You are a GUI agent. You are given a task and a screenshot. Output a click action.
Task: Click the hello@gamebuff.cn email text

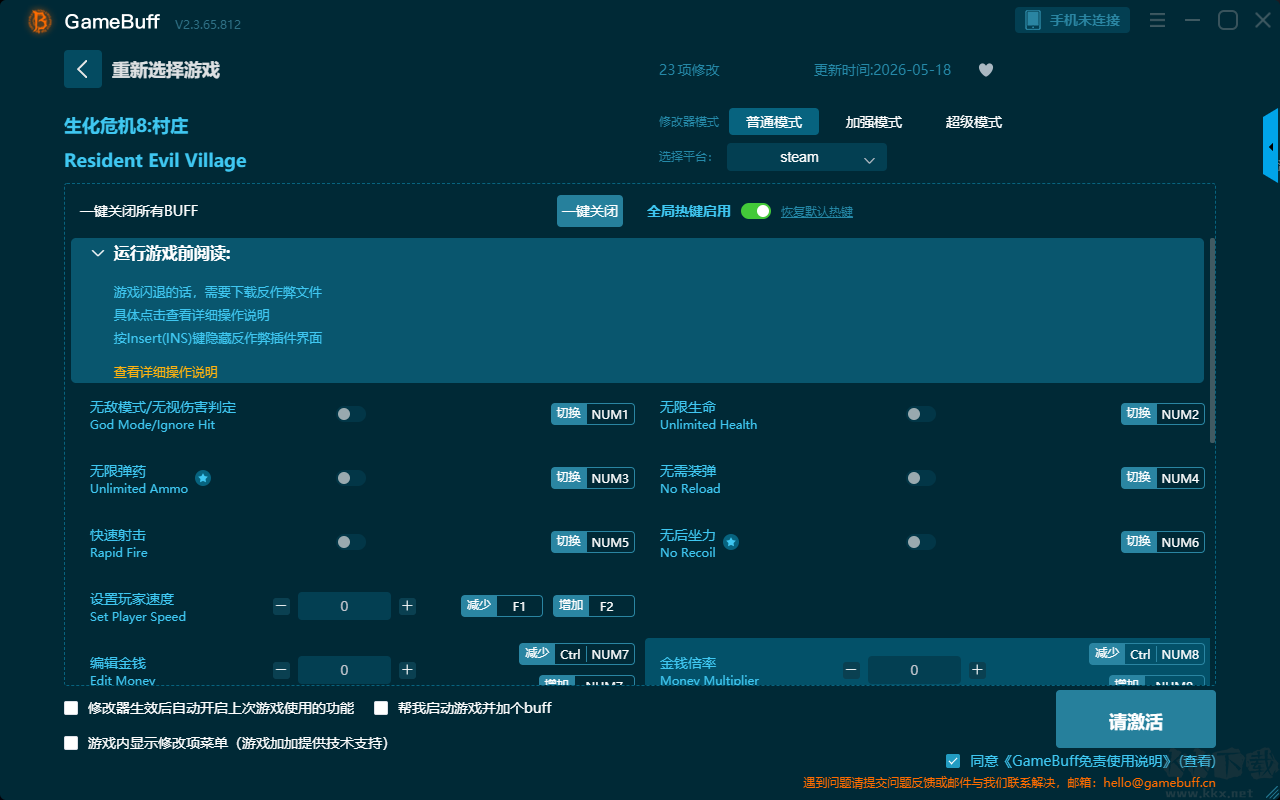pos(1159,782)
